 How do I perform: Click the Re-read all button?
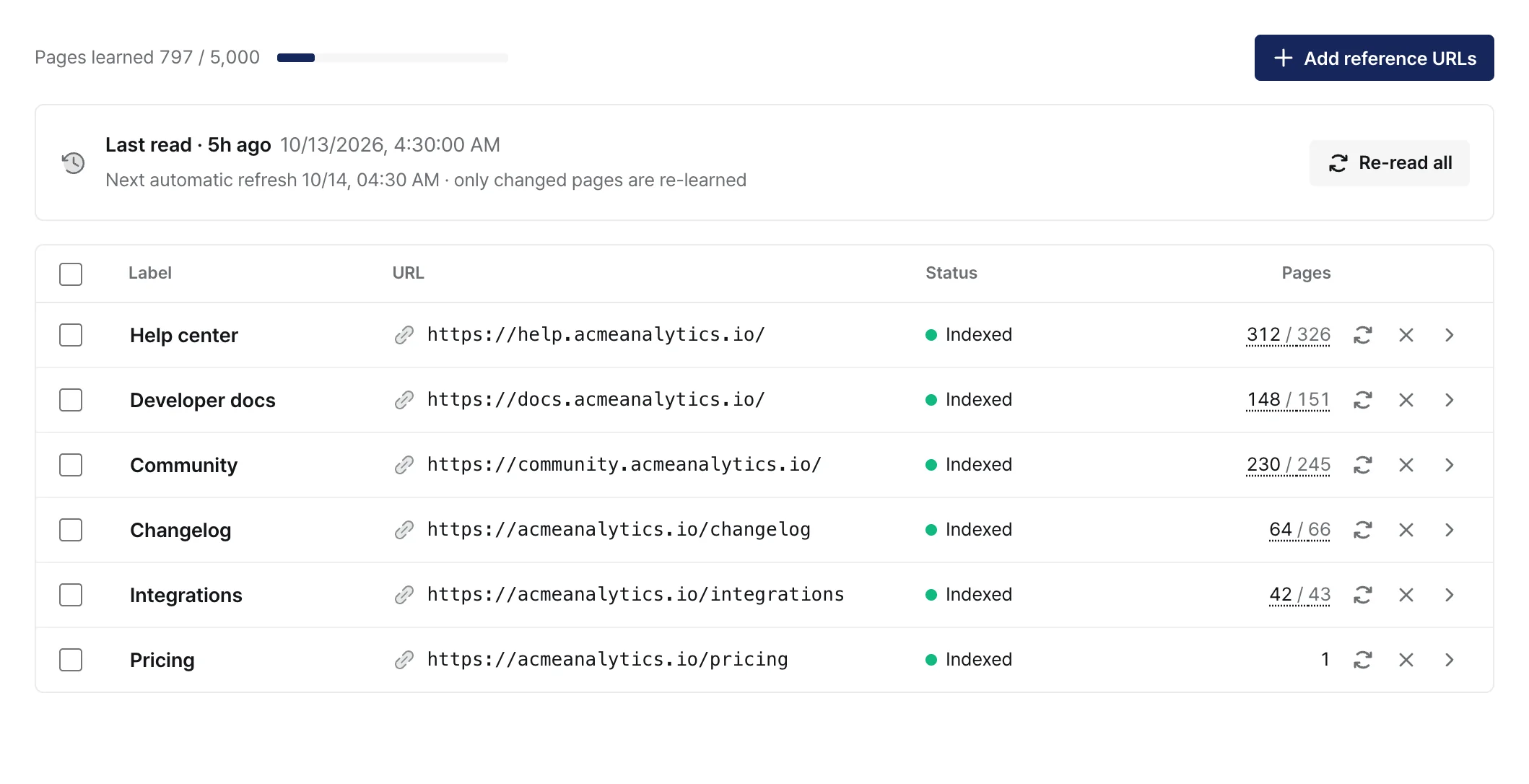tap(1389, 163)
